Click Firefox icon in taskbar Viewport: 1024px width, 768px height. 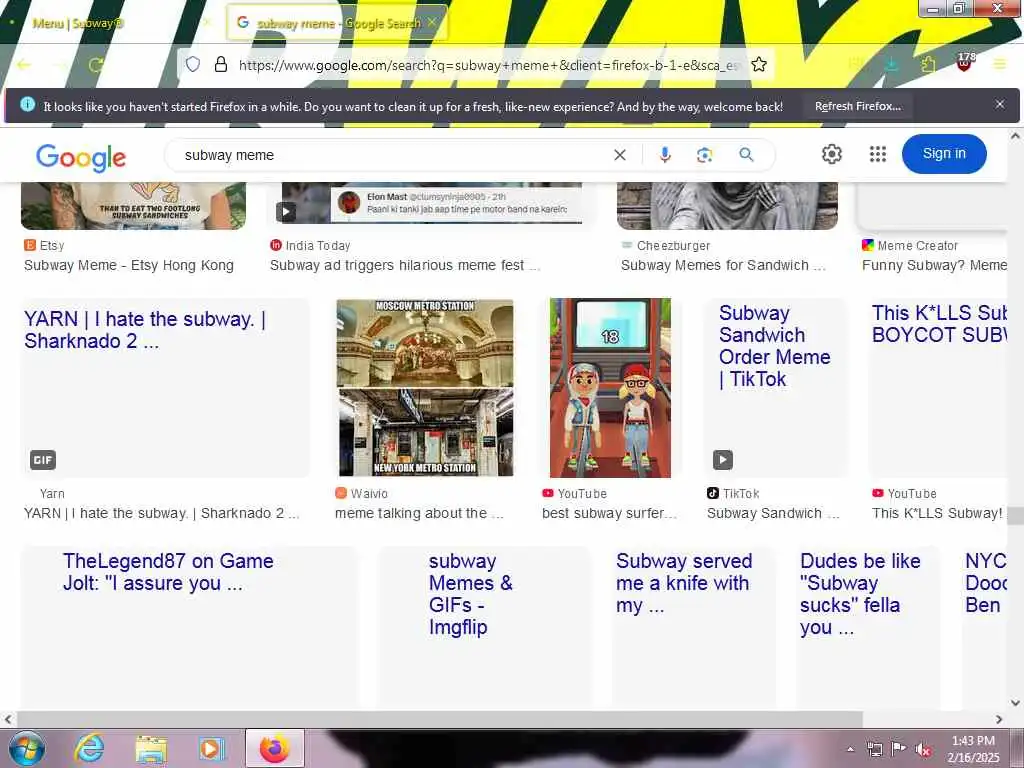point(275,749)
